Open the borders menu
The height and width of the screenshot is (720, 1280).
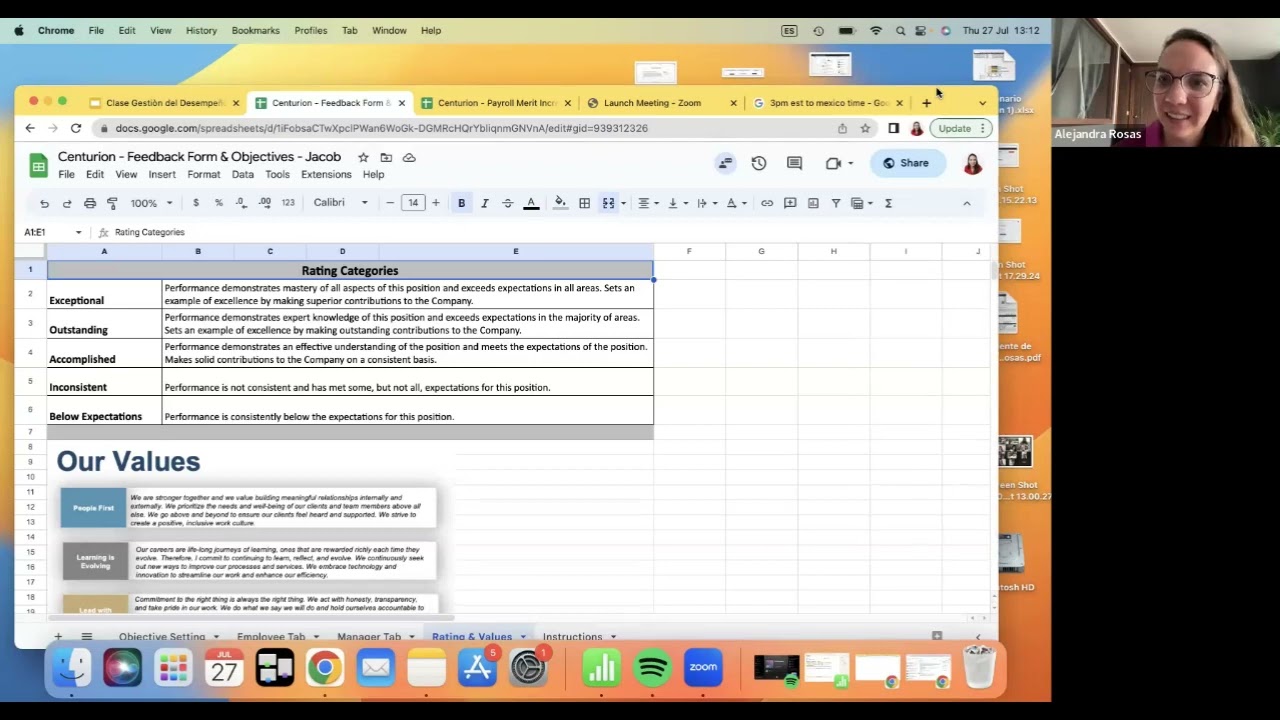pos(585,203)
